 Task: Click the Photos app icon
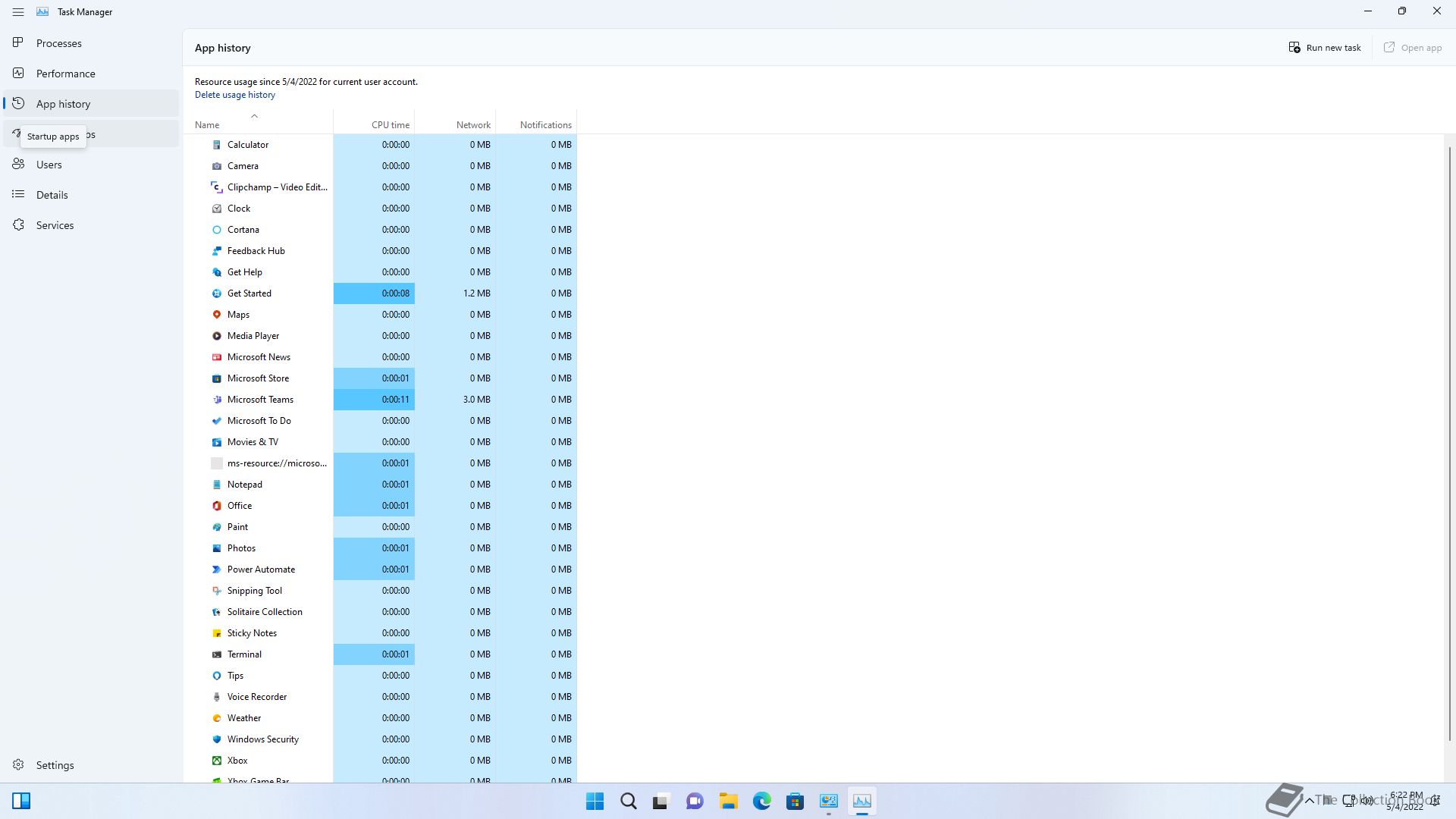pos(217,548)
